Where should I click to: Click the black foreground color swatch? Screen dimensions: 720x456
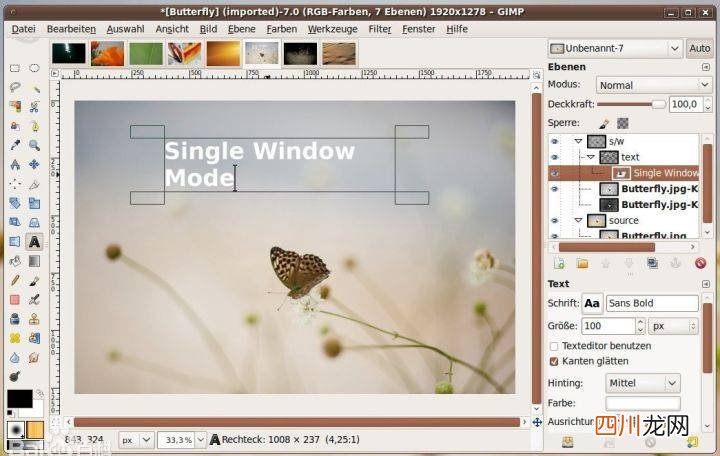click(x=20, y=399)
